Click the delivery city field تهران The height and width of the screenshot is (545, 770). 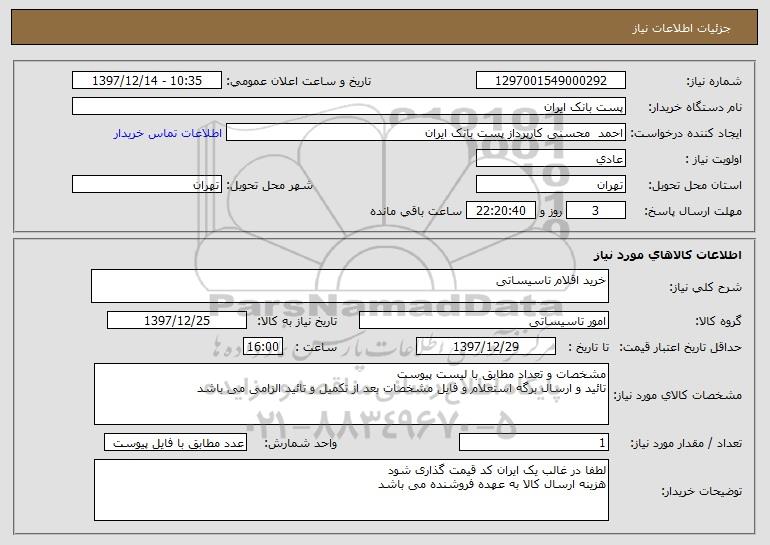[147, 185]
